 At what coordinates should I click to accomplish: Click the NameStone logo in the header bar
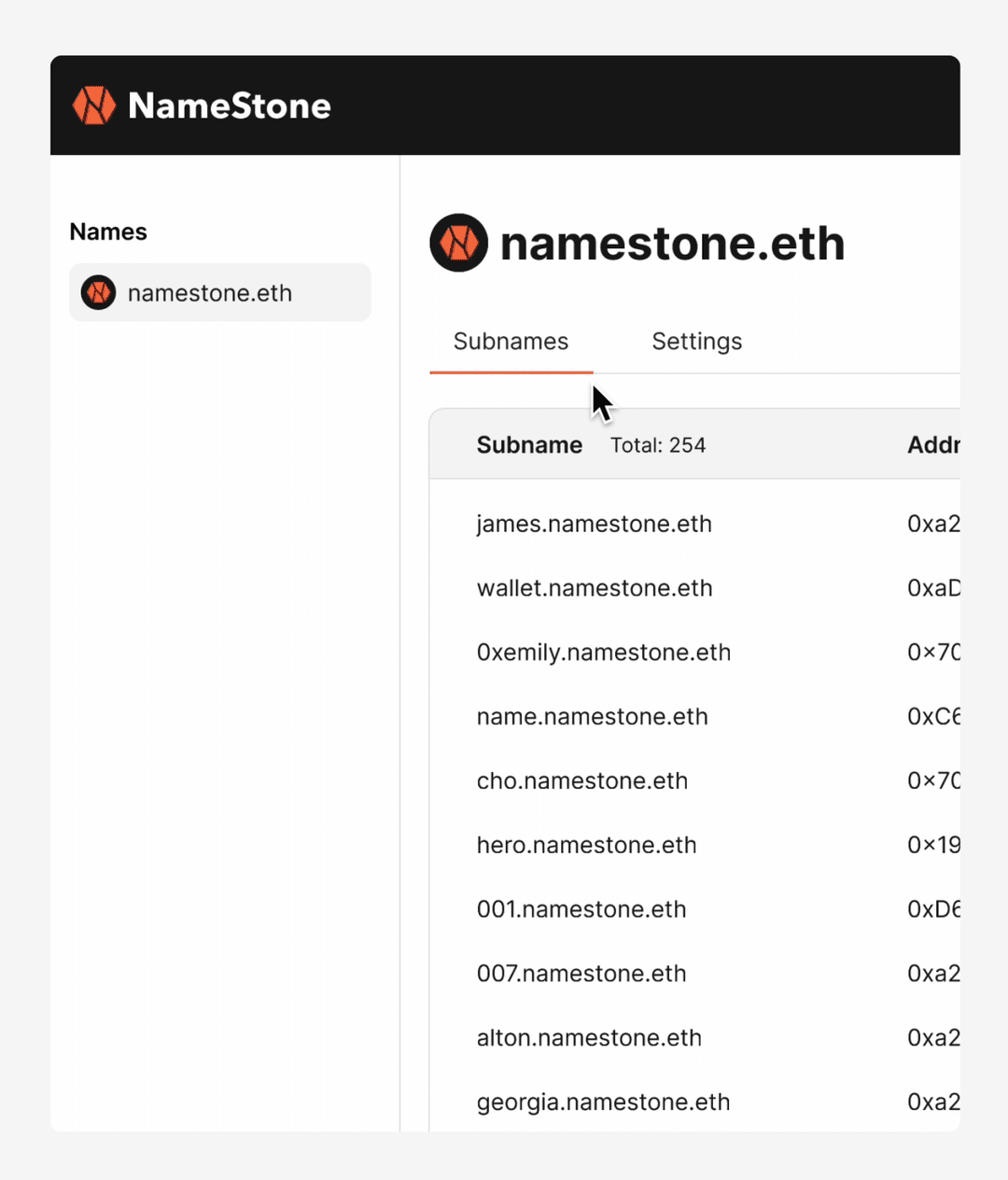click(93, 105)
